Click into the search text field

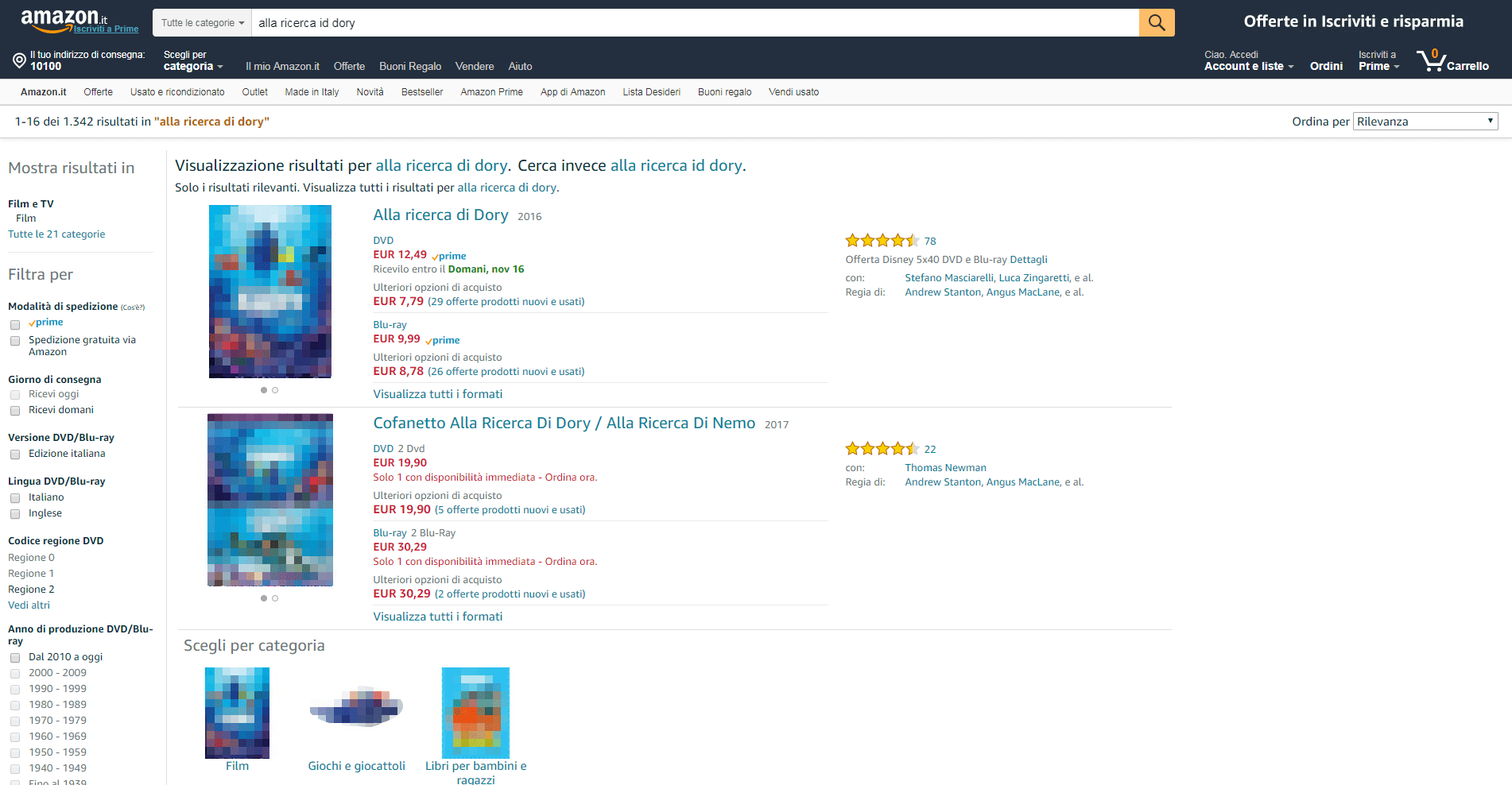695,23
